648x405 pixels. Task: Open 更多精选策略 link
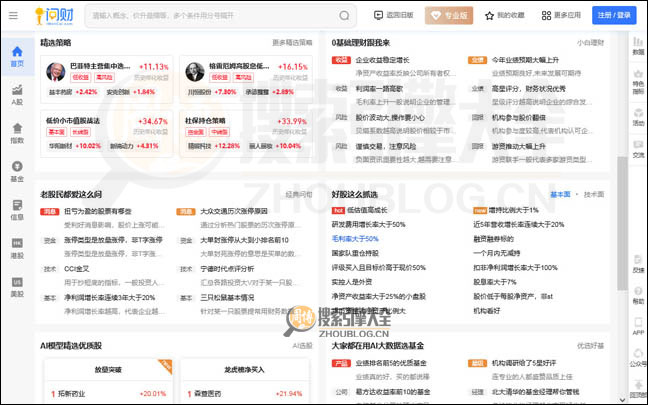292,43
